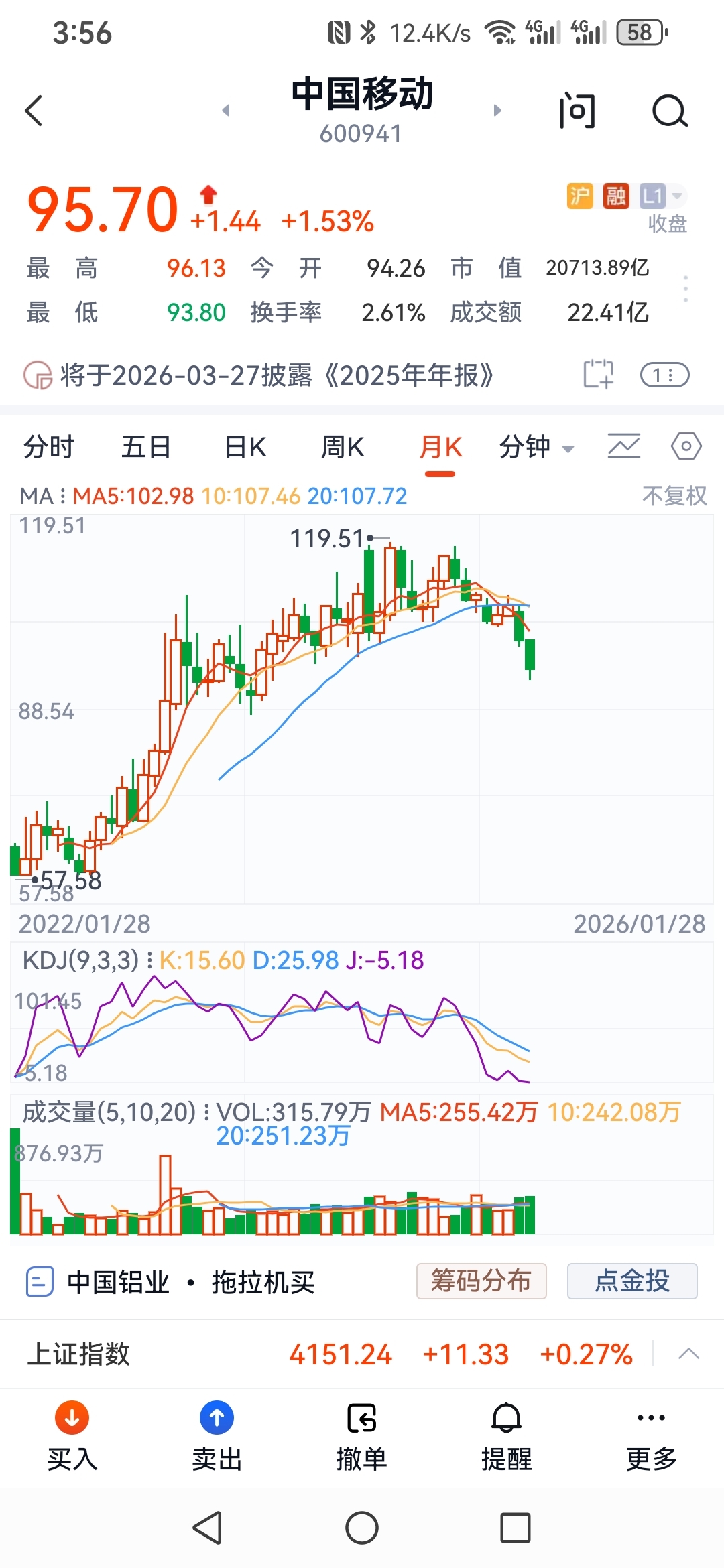Image resolution: width=724 pixels, height=1568 pixels.
Task: Tap the 卖出 sell button
Action: pyautogui.click(x=217, y=1437)
